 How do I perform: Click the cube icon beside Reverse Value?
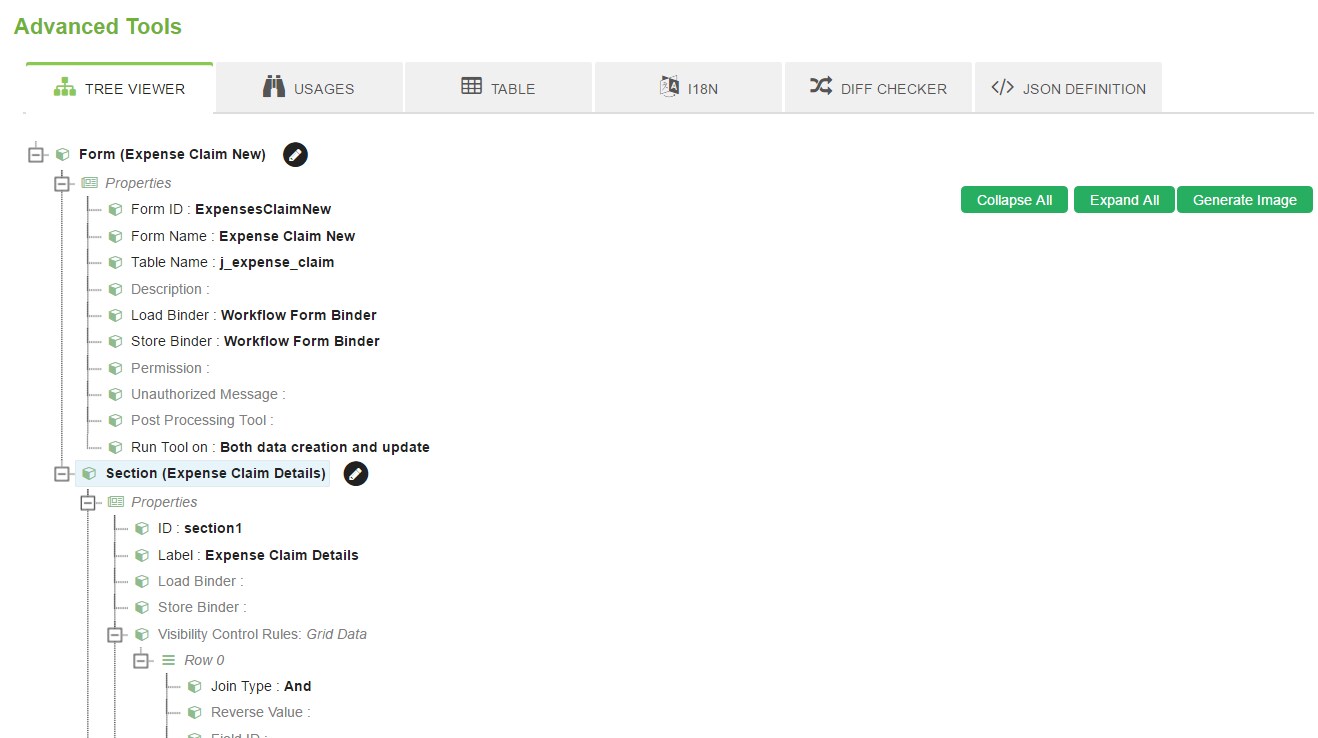coord(195,713)
